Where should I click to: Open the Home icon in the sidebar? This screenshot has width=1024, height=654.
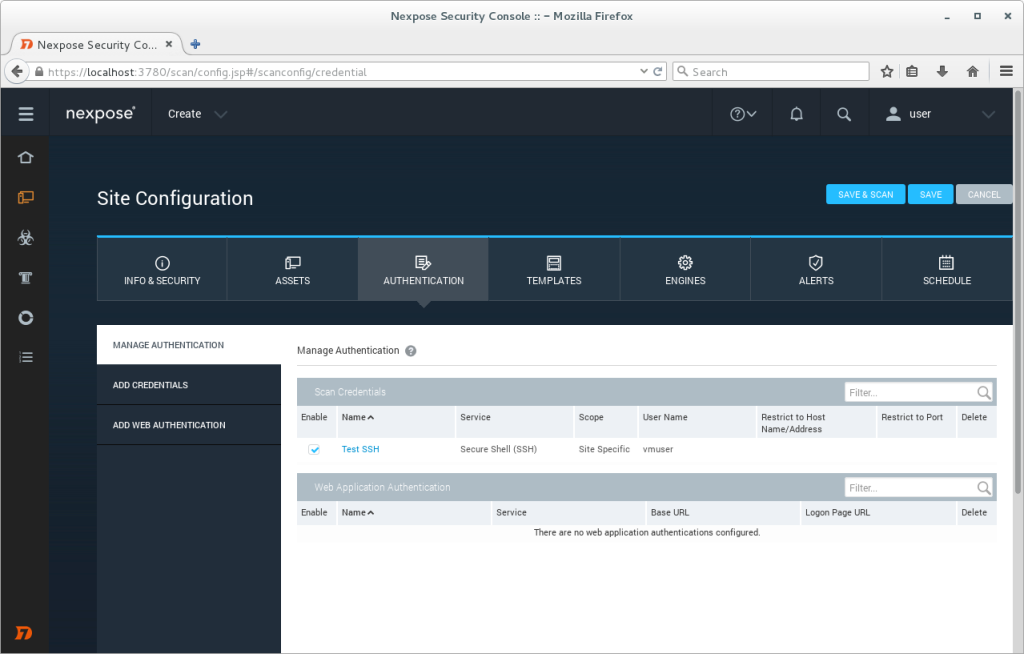point(25,157)
